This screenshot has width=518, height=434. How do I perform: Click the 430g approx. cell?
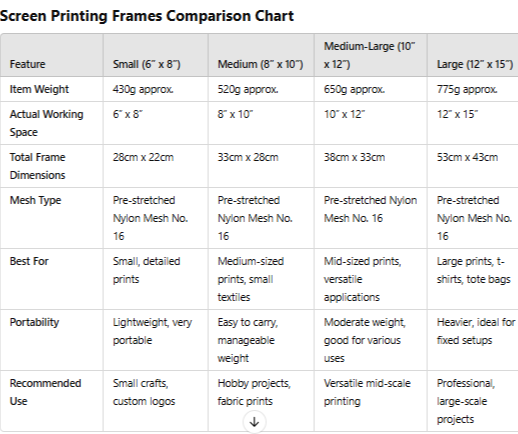(143, 89)
